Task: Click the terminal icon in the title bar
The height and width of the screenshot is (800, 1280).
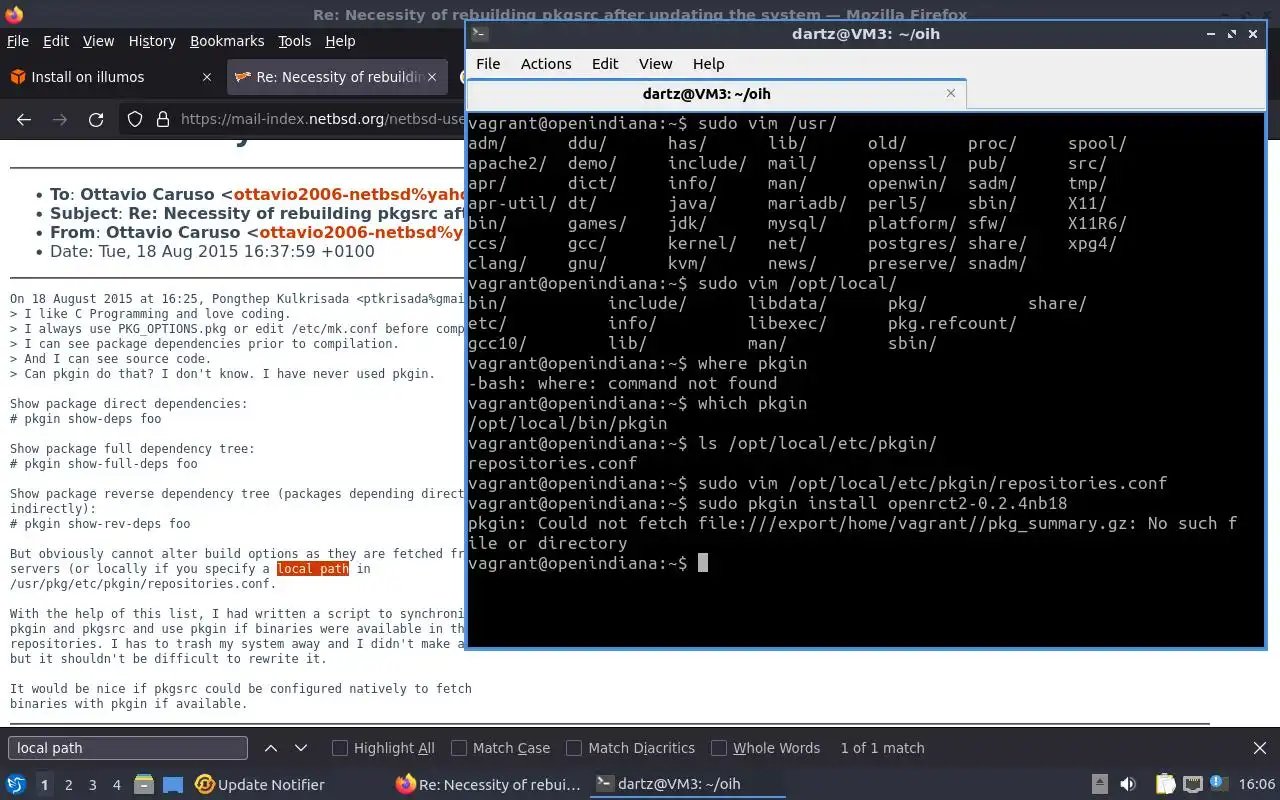Action: pos(479,33)
